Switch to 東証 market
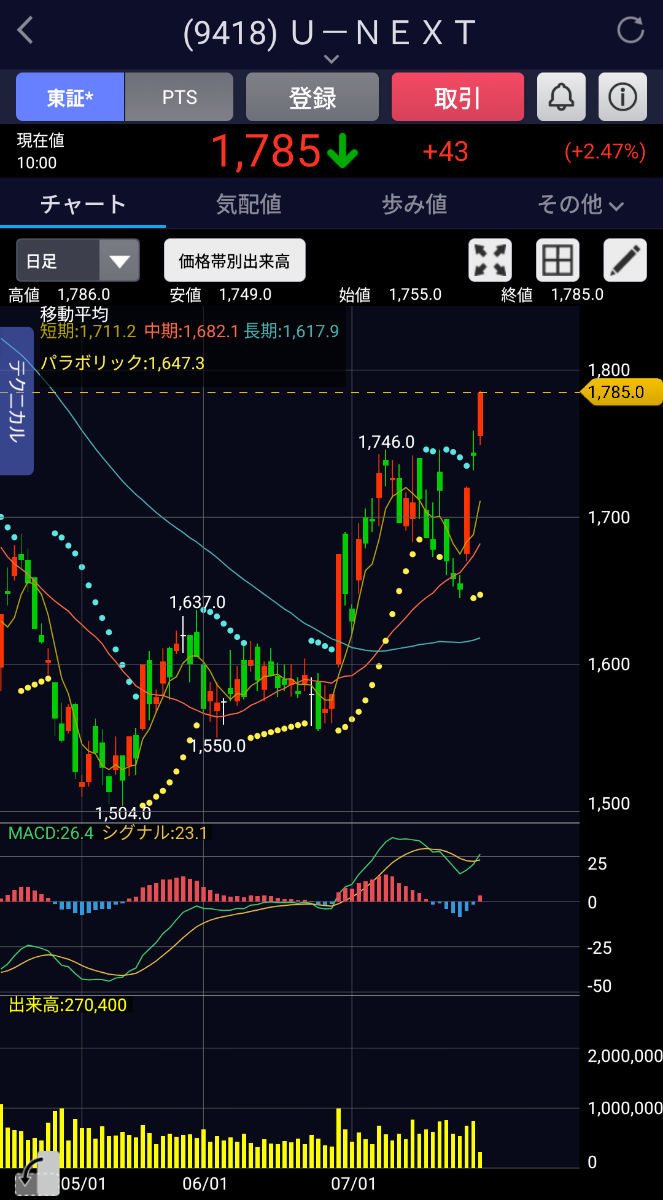Viewport: 663px width, 1200px height. pyautogui.click(x=70, y=97)
